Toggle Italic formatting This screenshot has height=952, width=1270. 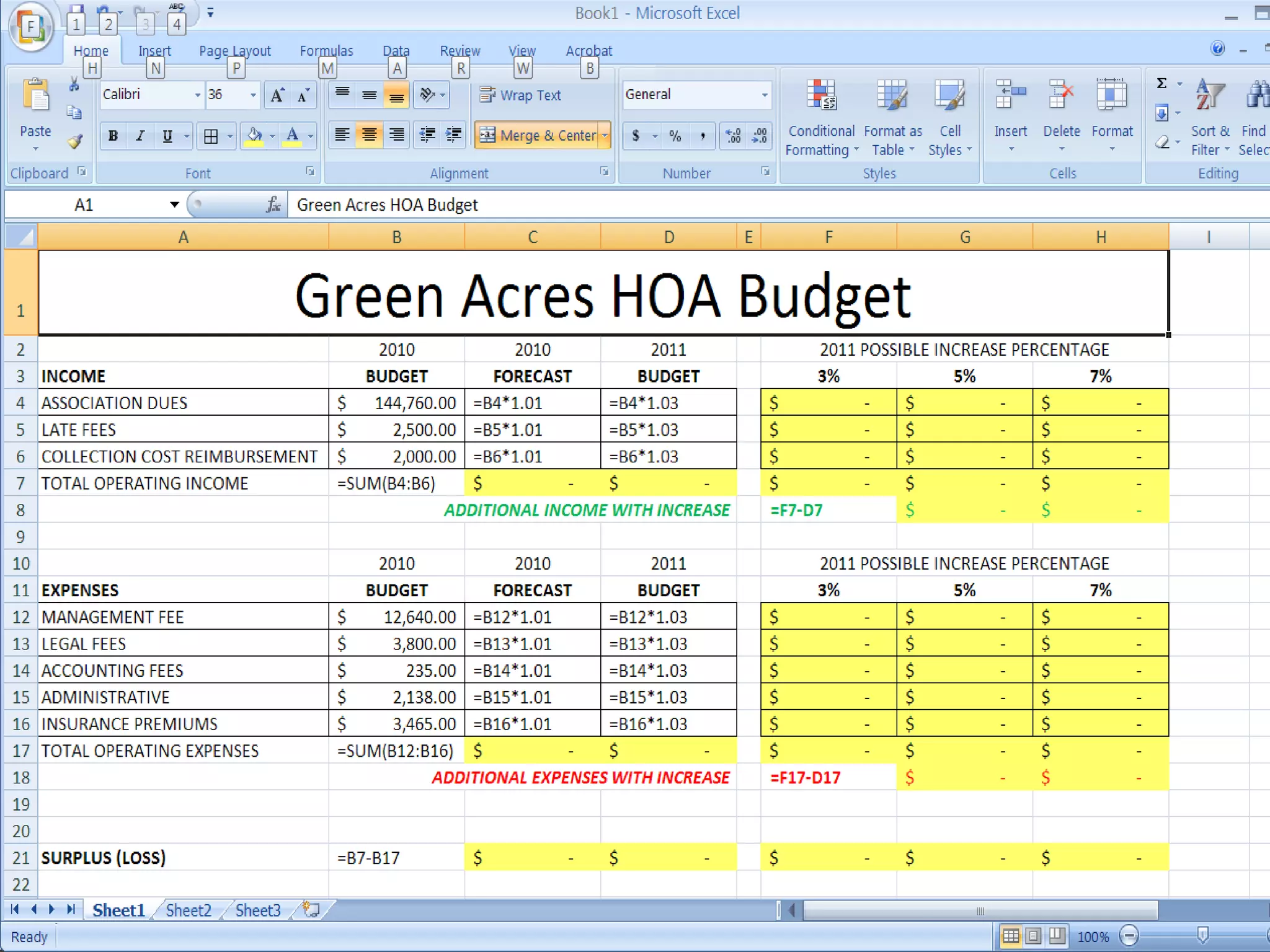tap(140, 136)
